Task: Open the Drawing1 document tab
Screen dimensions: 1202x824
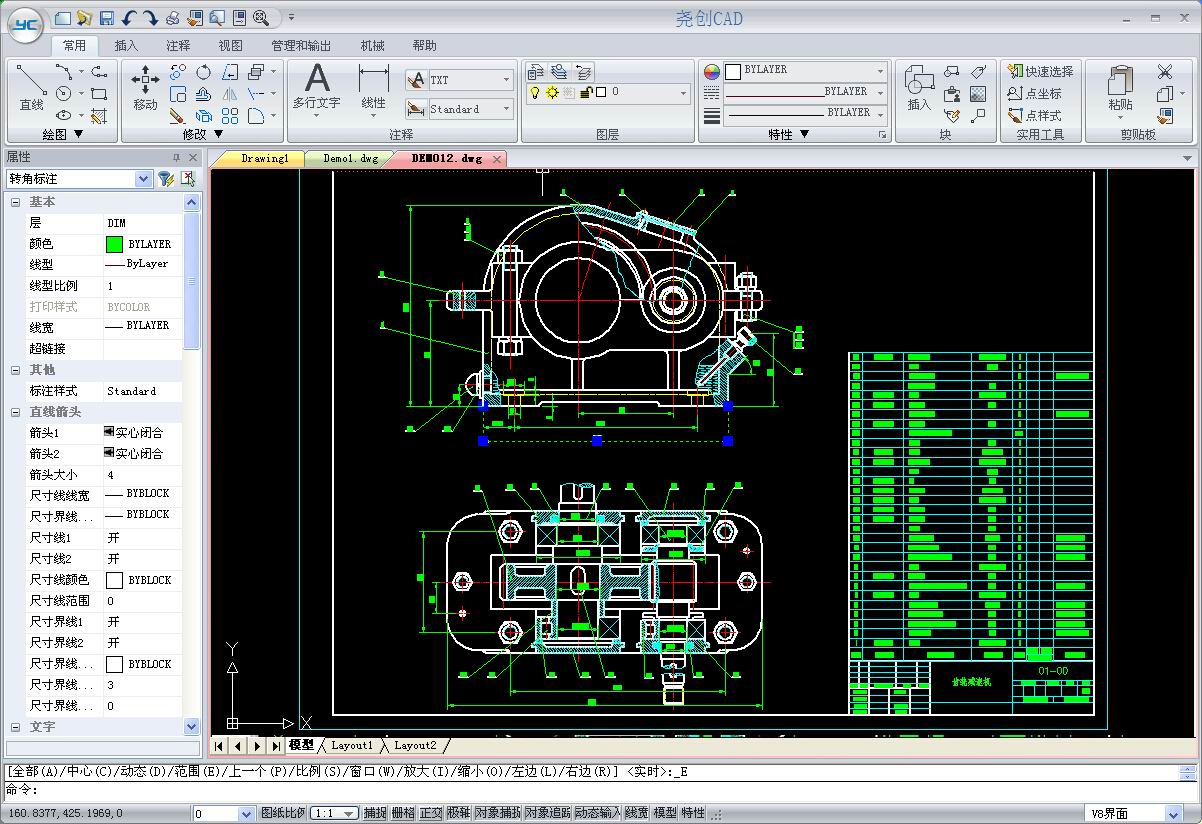Action: click(x=263, y=158)
